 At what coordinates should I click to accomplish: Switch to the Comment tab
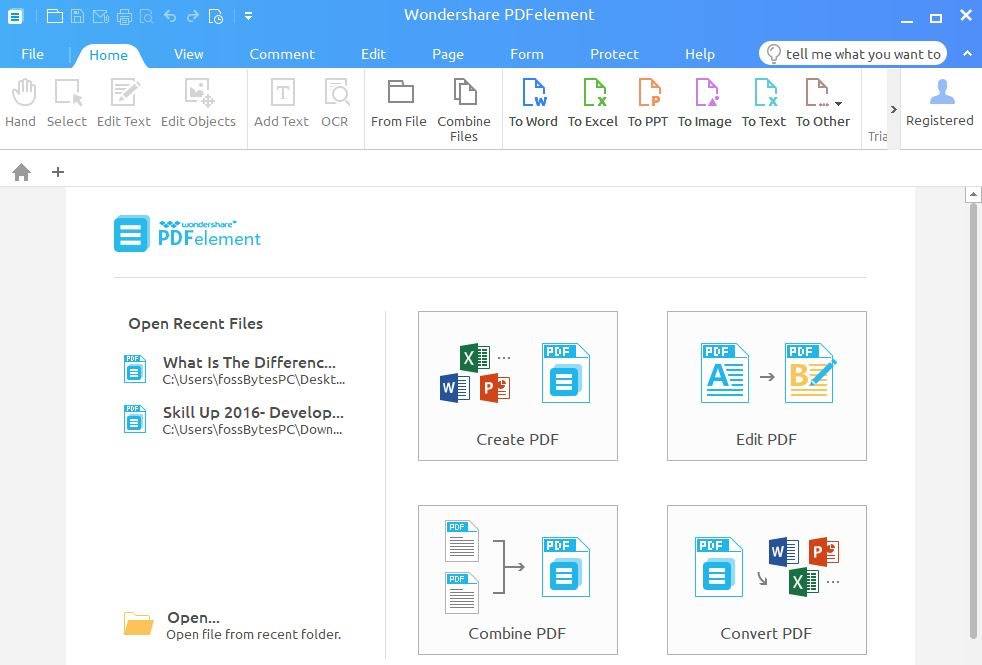point(282,54)
